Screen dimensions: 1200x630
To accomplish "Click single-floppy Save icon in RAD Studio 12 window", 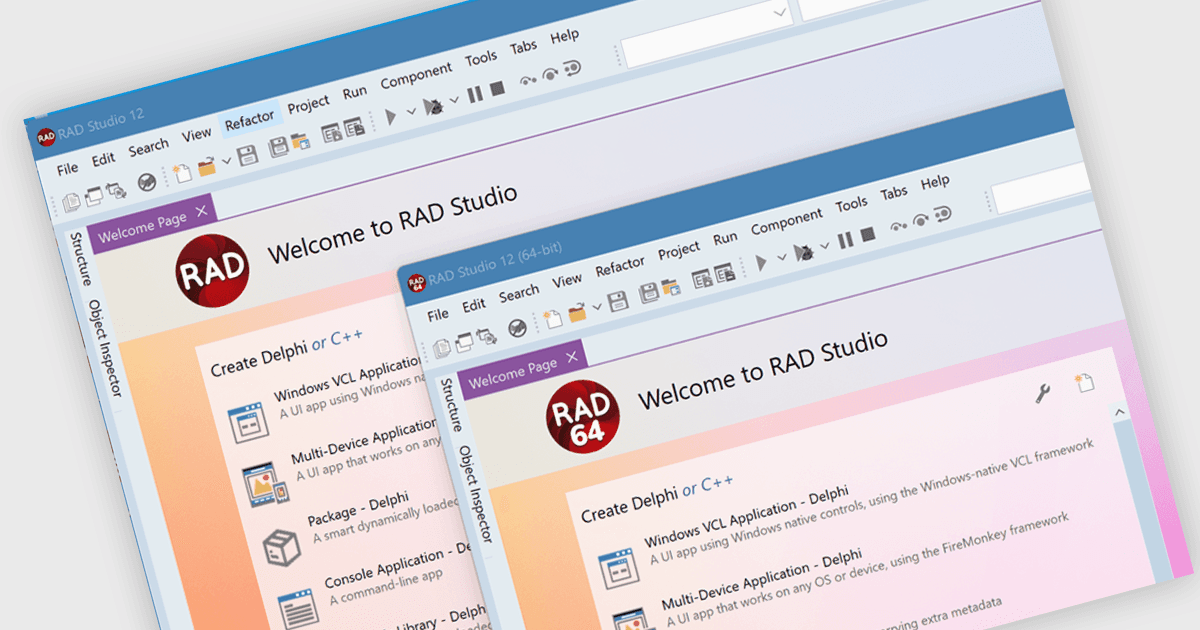I will pos(248,155).
